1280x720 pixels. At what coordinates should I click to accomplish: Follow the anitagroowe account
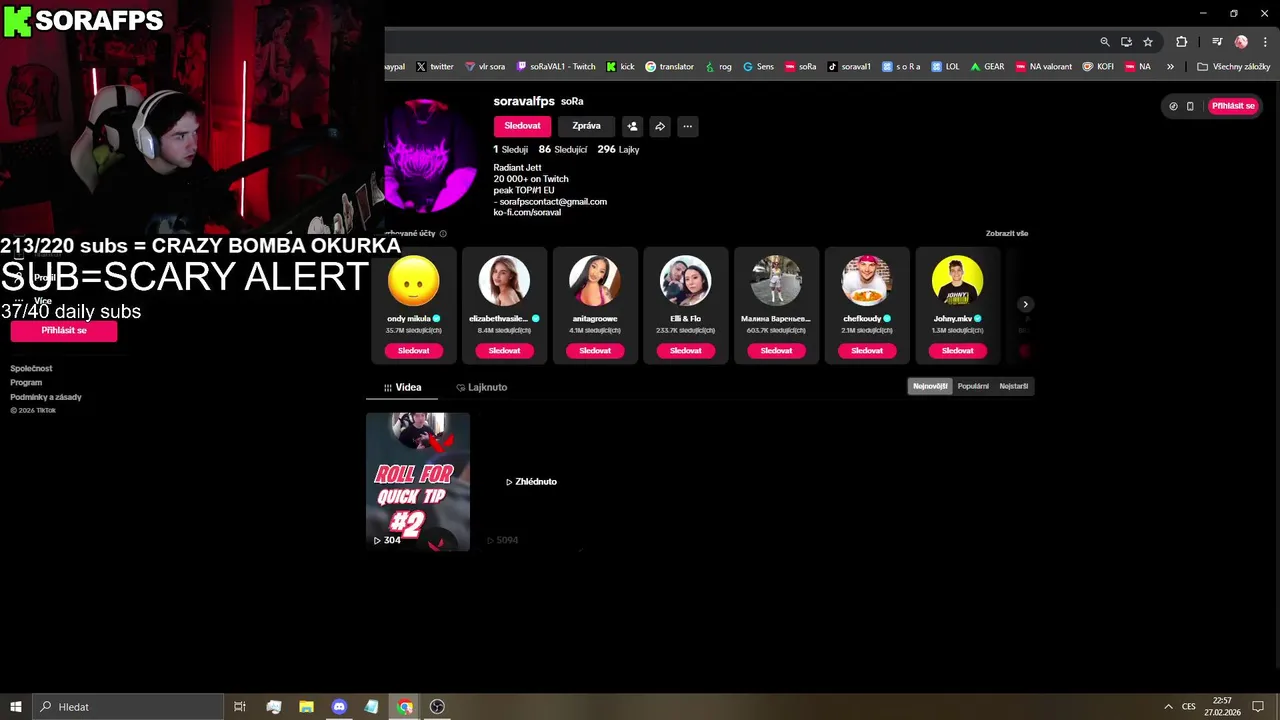click(595, 350)
